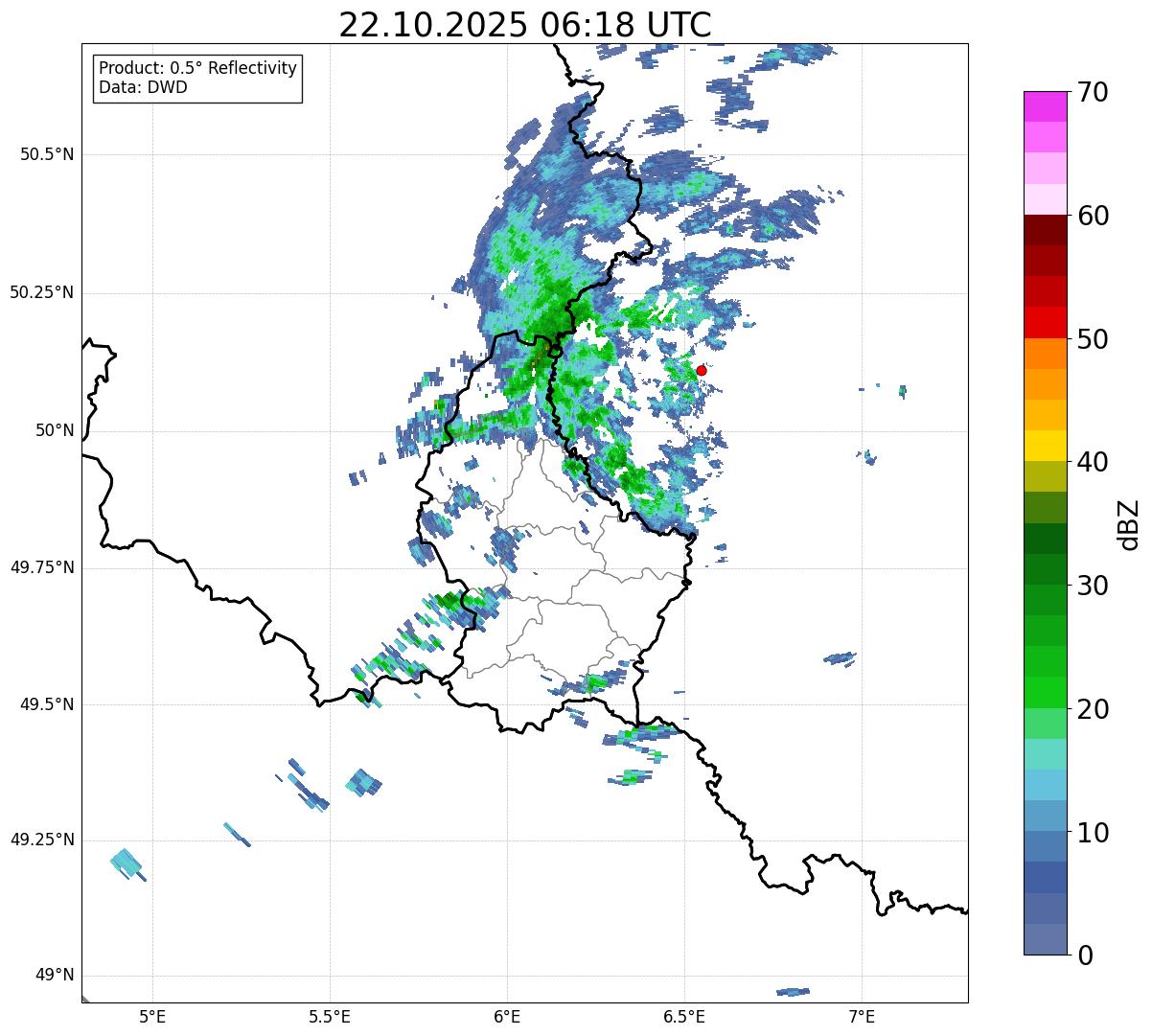Click the 20 tick on colorbar
1152x1036 pixels.
tap(1094, 709)
